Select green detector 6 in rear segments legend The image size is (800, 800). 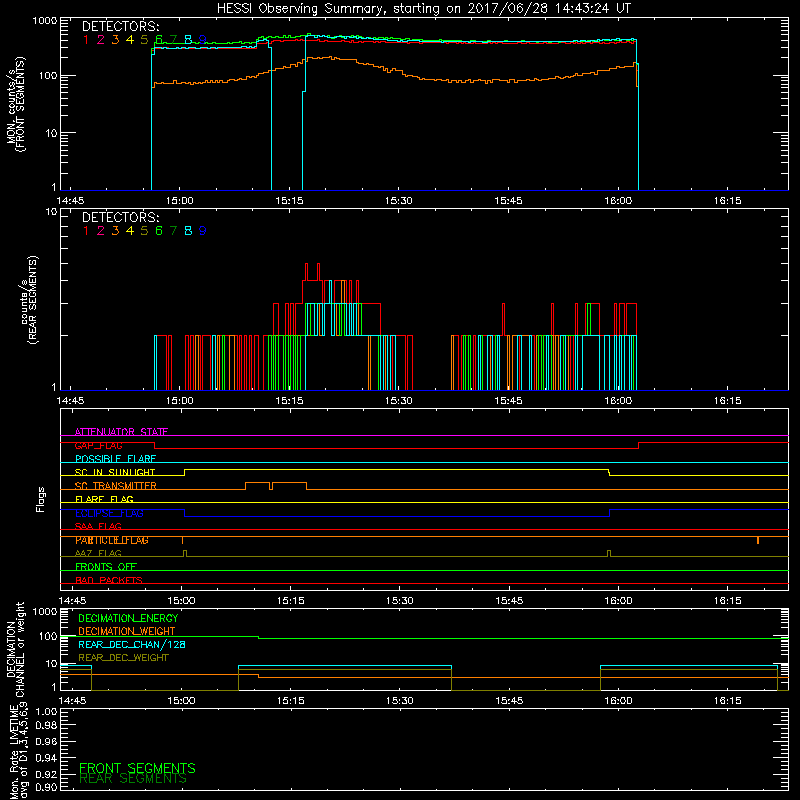tap(159, 231)
